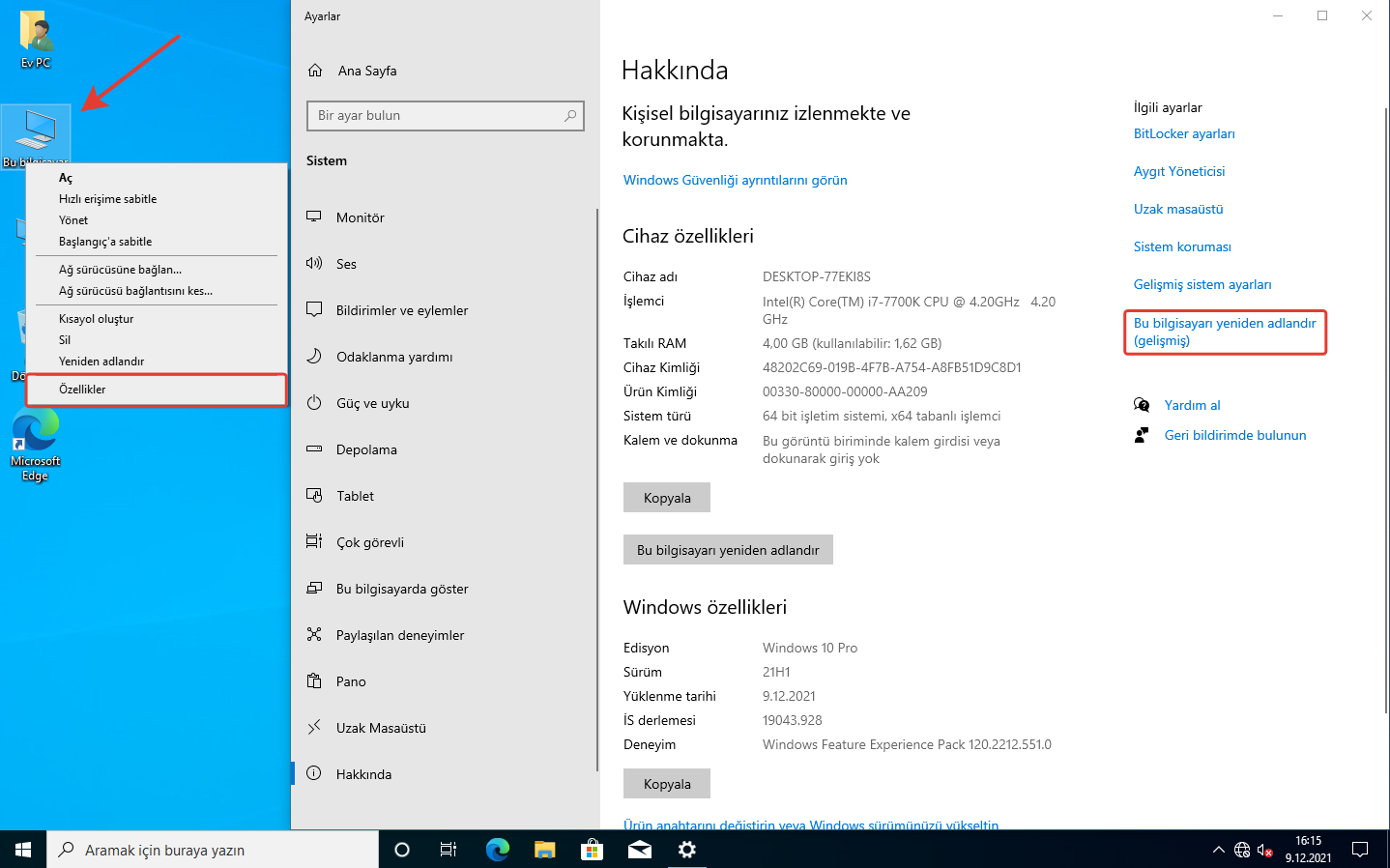Select the Ses speaker icon
1390x868 pixels.
[x=314, y=263]
